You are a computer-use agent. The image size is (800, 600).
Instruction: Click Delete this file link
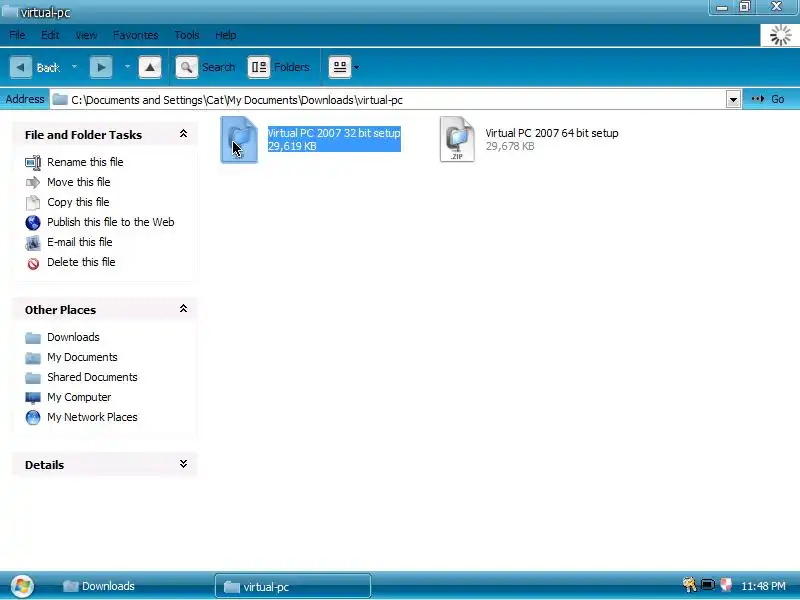[81, 262]
